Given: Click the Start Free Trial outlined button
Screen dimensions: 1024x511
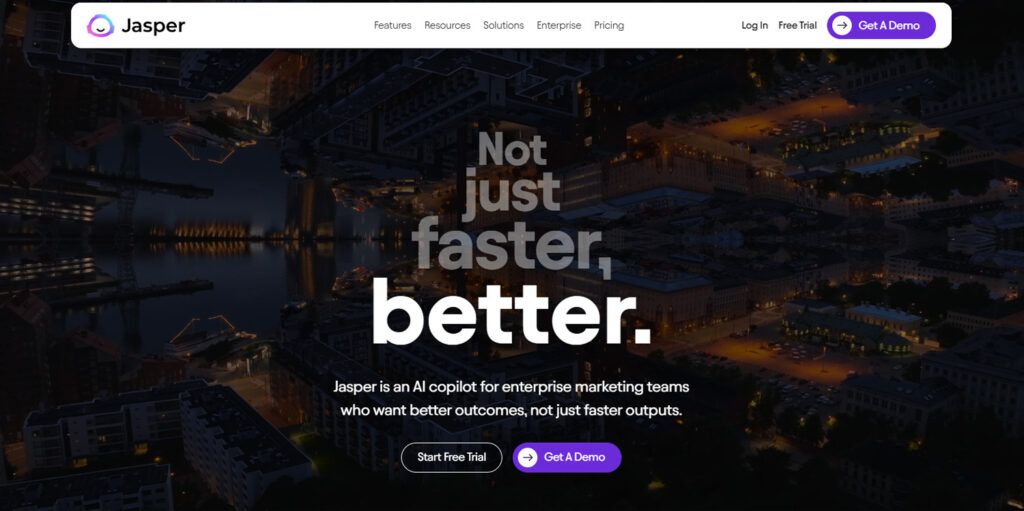Looking at the screenshot, I should 451,457.
